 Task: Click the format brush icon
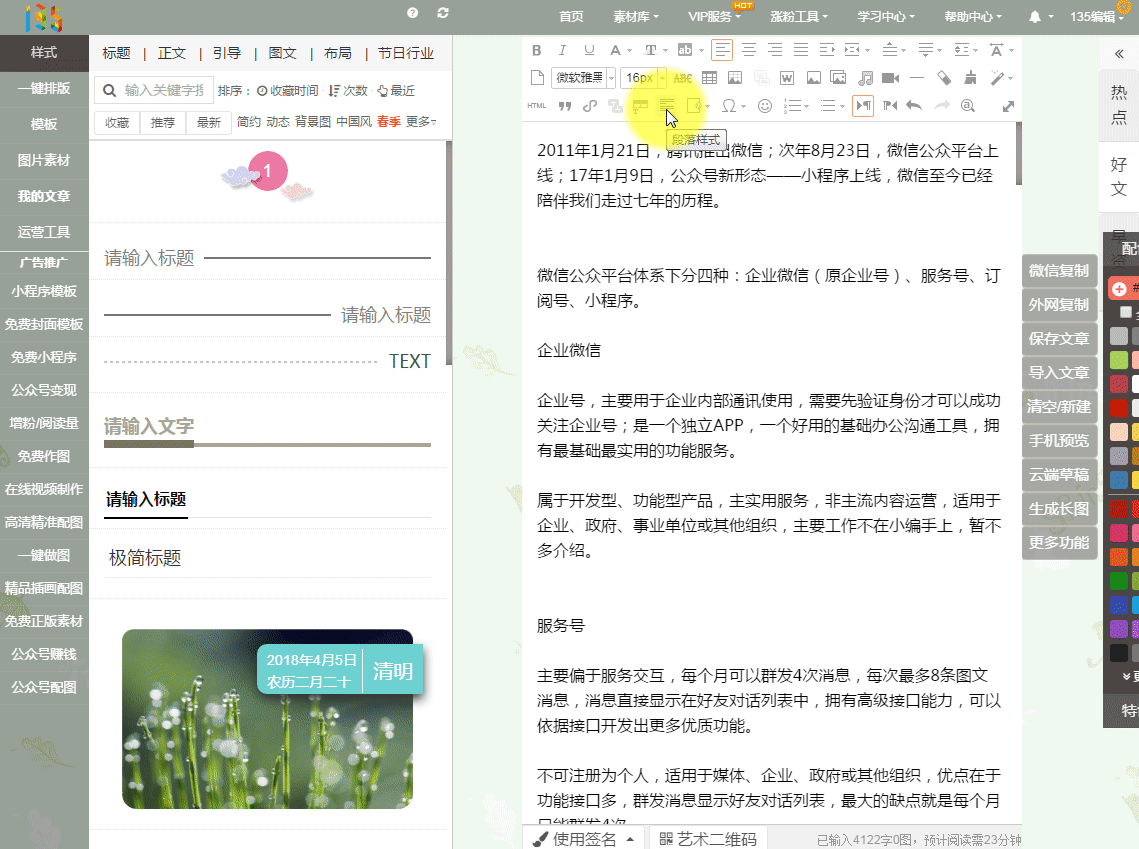(x=970, y=78)
